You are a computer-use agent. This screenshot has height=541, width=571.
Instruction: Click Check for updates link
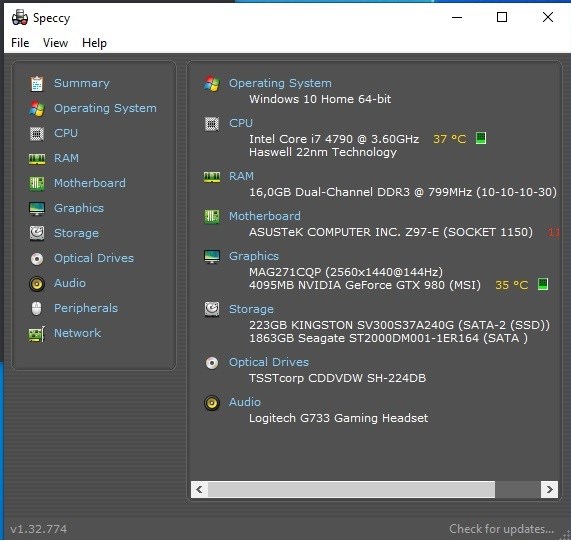(x=501, y=529)
